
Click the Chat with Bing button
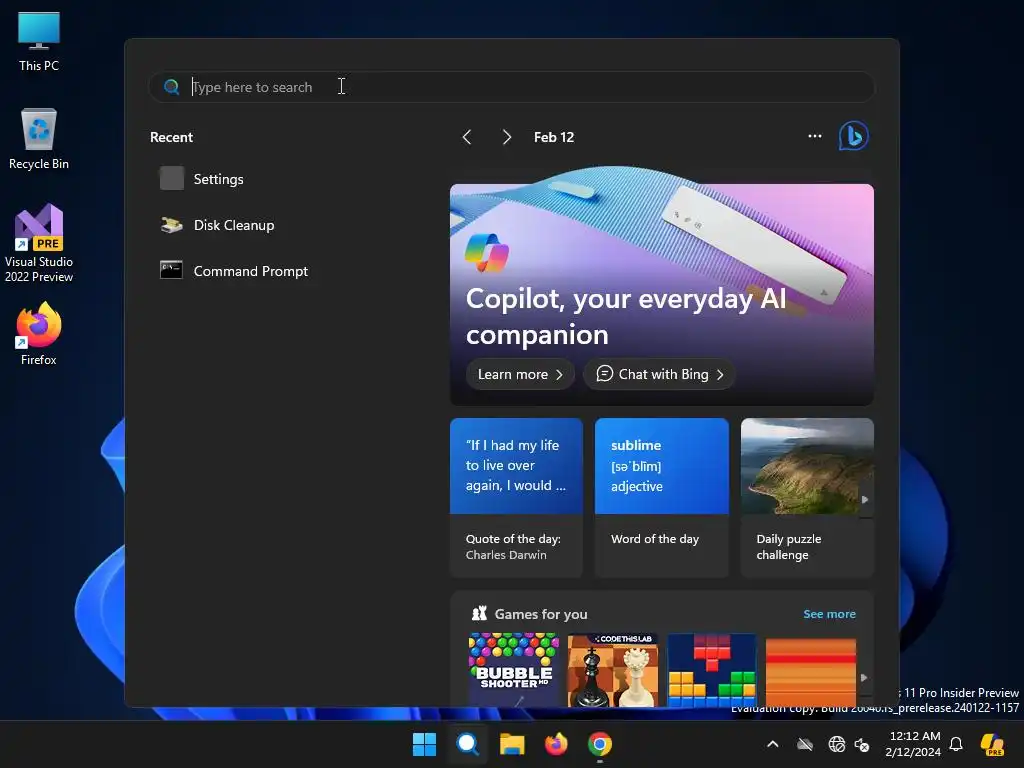tap(660, 374)
